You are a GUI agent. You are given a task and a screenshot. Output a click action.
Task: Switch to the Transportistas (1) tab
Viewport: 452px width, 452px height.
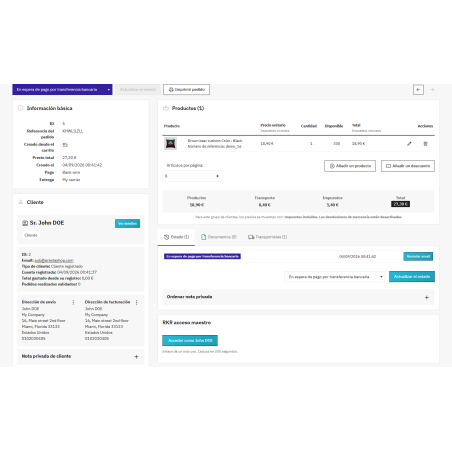(x=267, y=237)
